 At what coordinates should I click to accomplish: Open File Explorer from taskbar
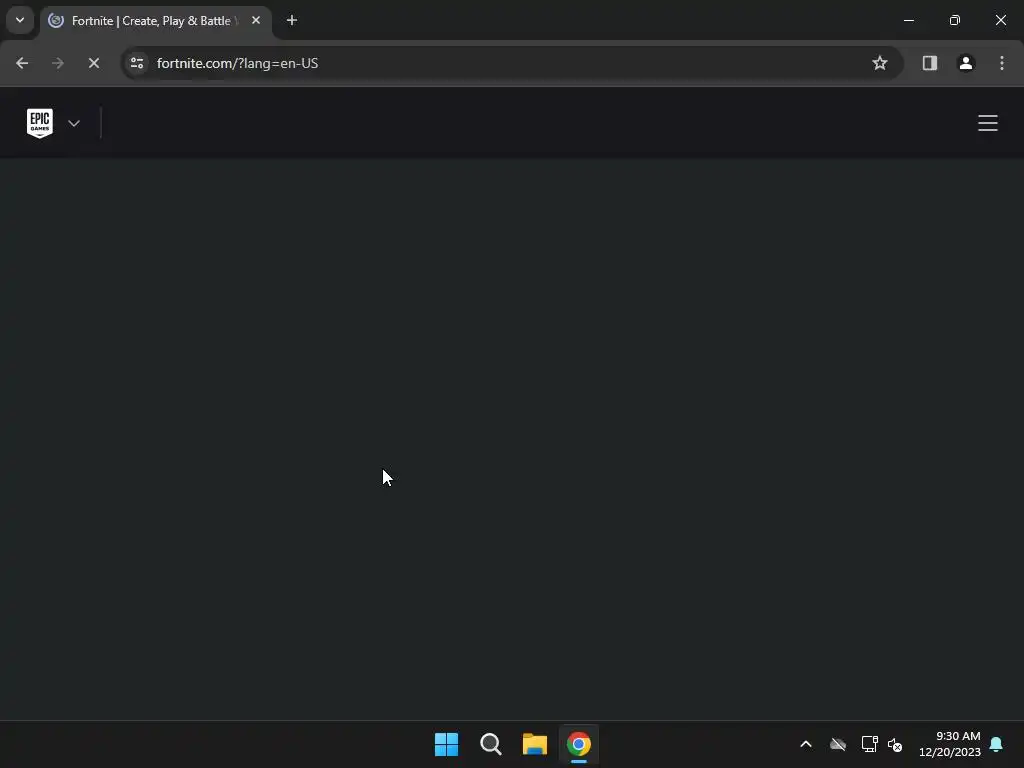(535, 744)
